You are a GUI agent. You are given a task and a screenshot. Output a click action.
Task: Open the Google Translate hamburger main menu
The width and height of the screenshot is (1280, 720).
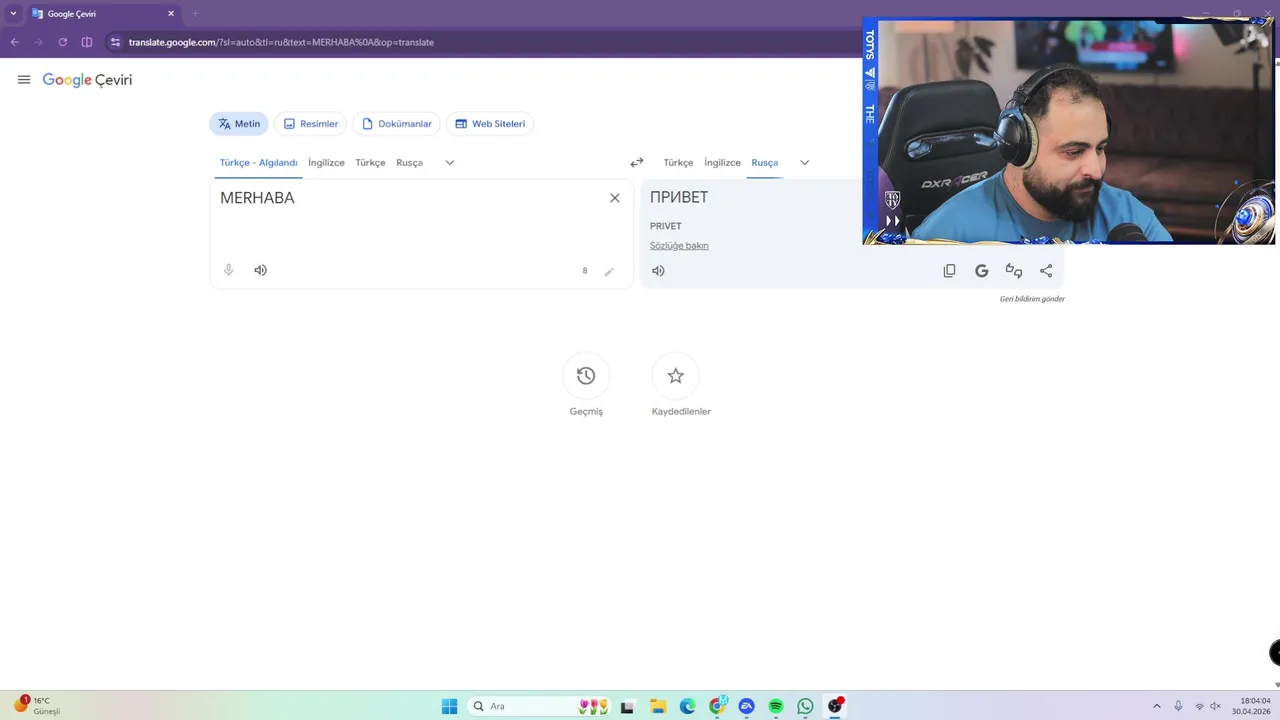24,80
